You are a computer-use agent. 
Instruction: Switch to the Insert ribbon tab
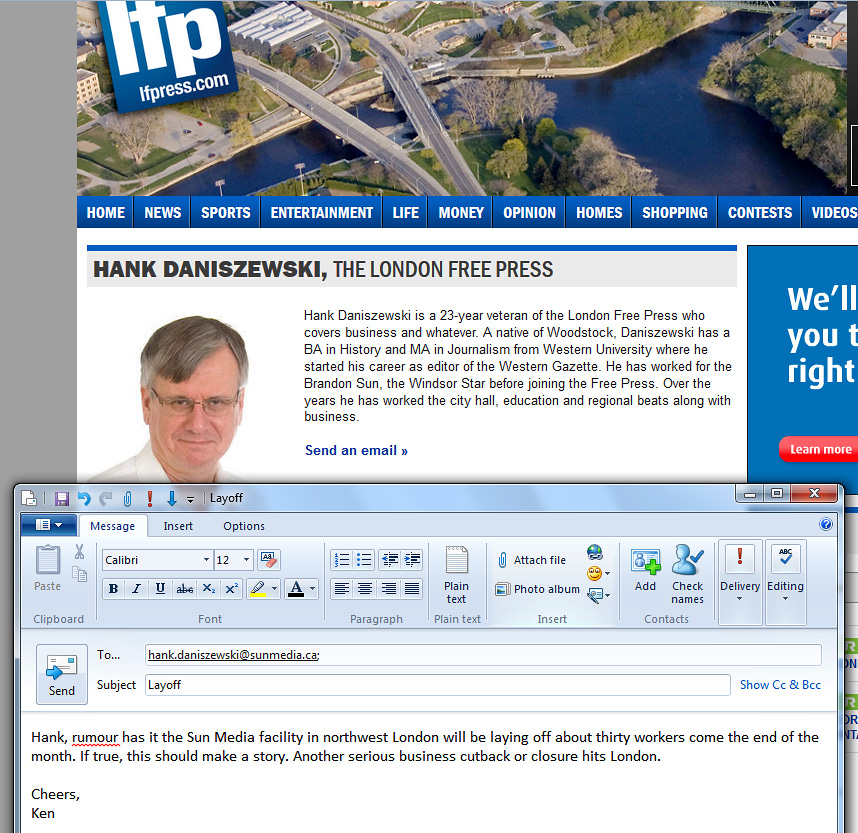(178, 526)
